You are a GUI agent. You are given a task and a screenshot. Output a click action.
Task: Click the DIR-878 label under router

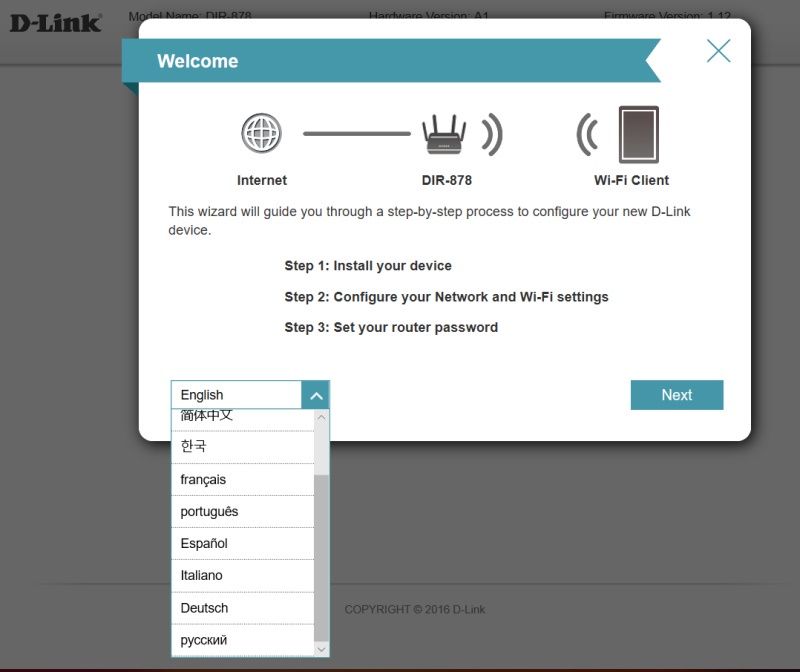click(x=446, y=180)
